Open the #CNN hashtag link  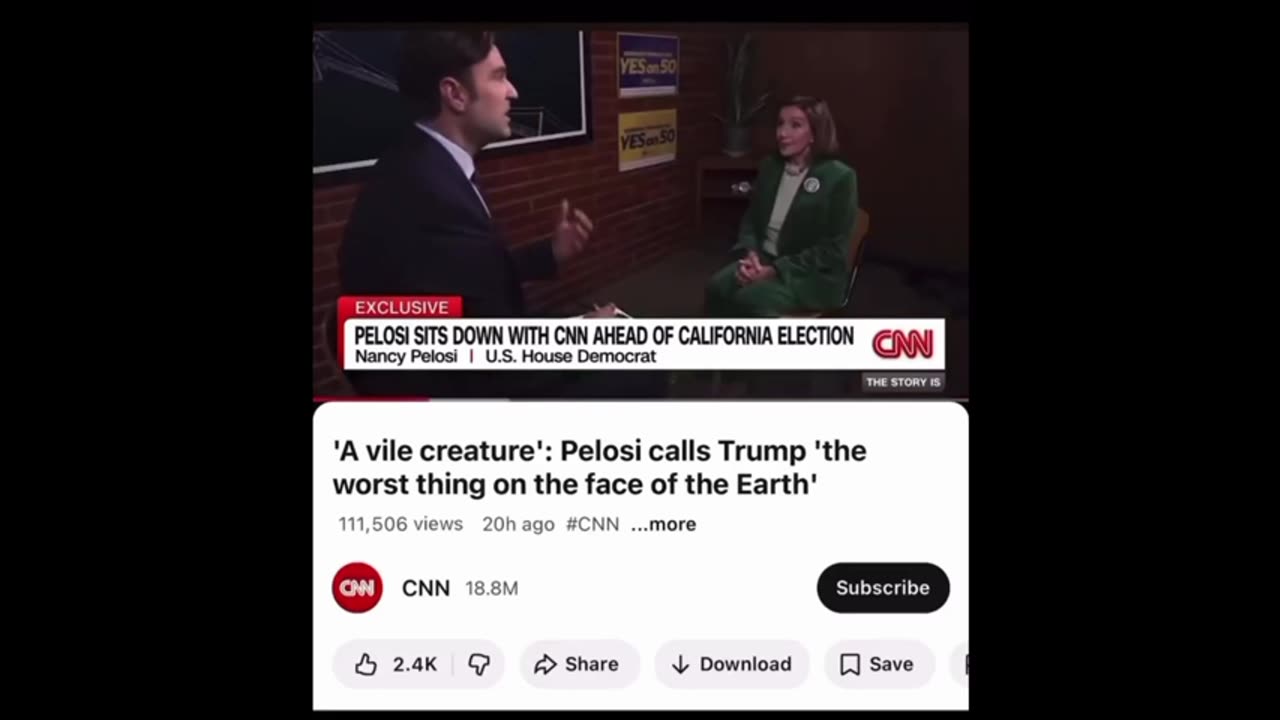pos(592,524)
